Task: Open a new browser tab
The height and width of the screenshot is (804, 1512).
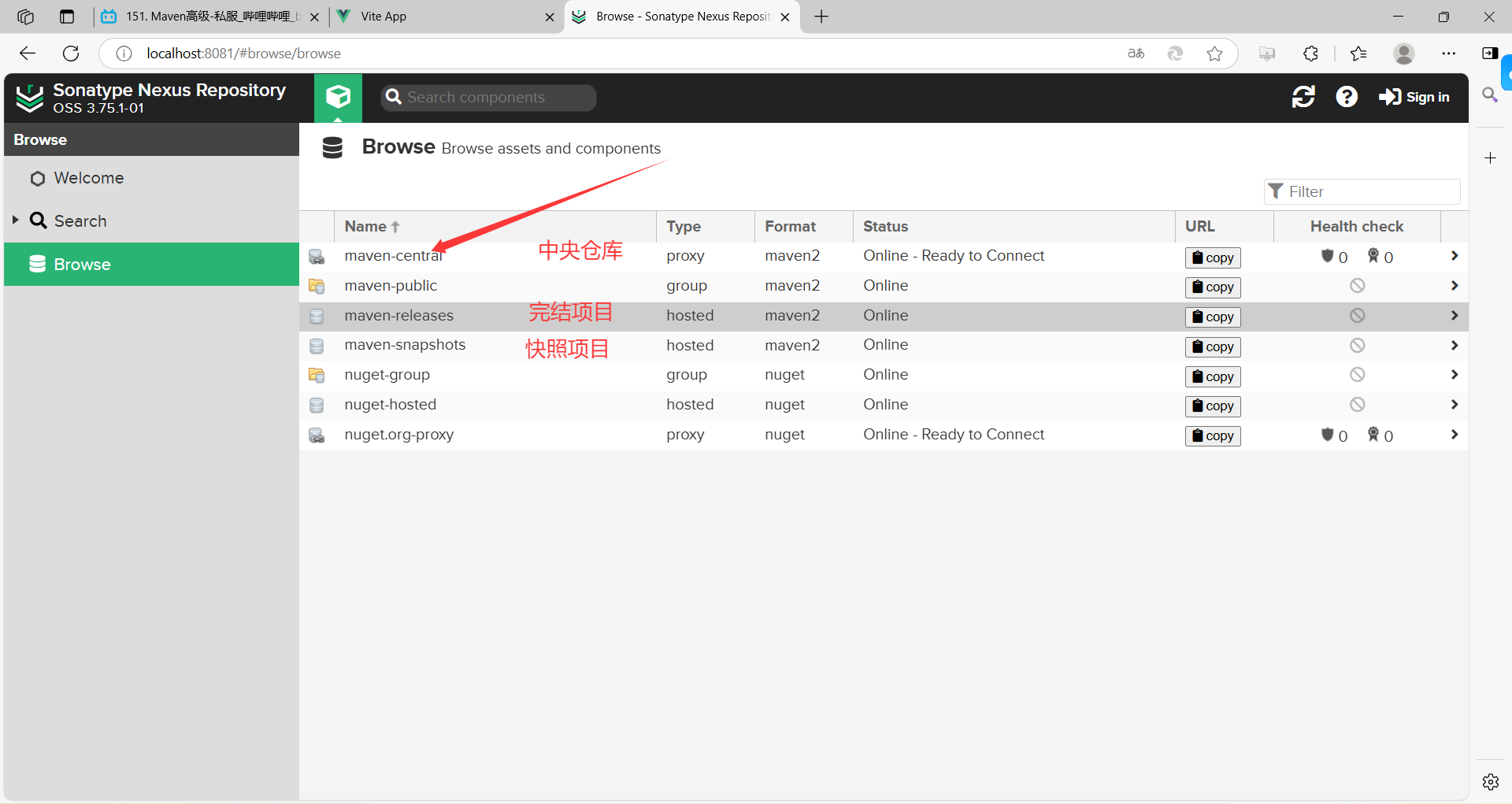Action: (821, 17)
